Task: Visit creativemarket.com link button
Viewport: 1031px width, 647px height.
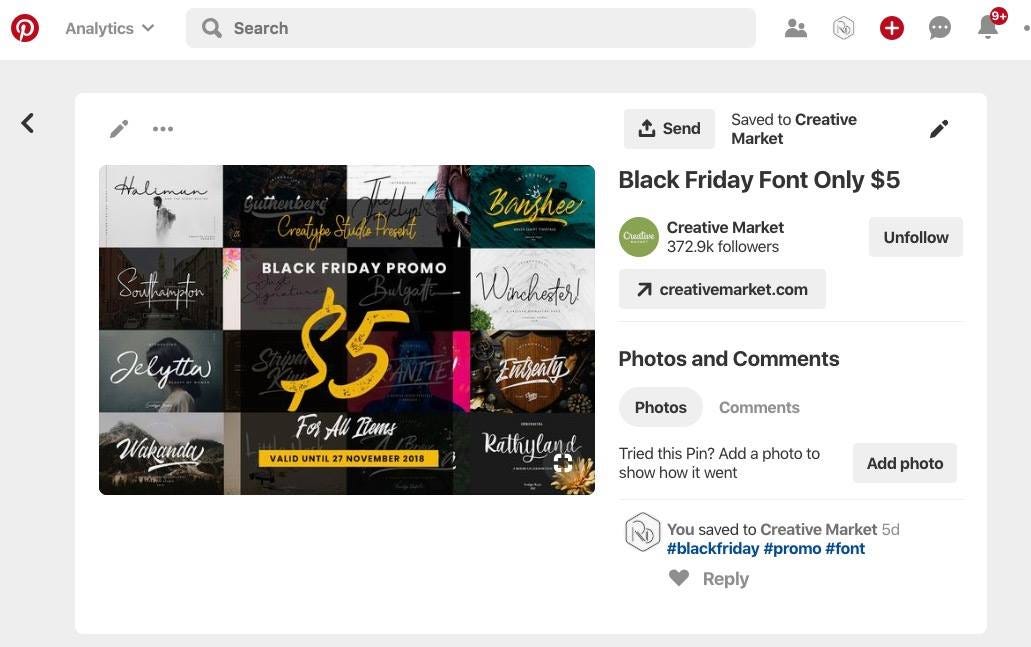Action: [x=722, y=289]
